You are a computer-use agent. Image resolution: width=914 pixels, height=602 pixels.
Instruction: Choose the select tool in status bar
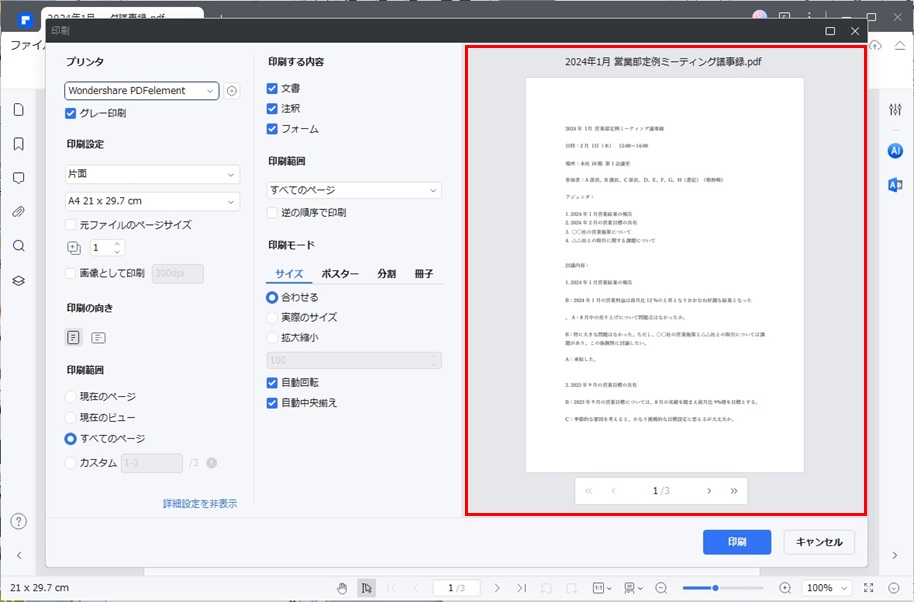click(367, 588)
